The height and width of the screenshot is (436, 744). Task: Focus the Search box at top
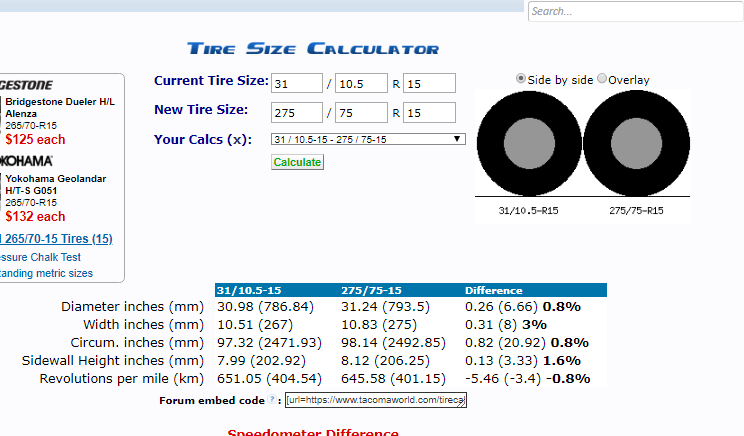(x=635, y=12)
